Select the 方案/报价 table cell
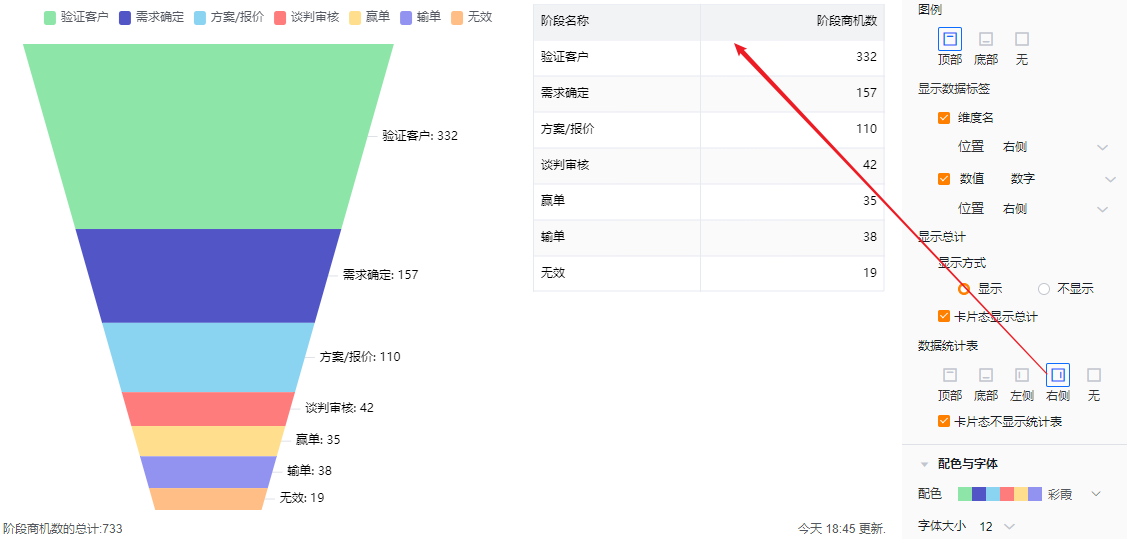1127x539 pixels. (x=617, y=129)
